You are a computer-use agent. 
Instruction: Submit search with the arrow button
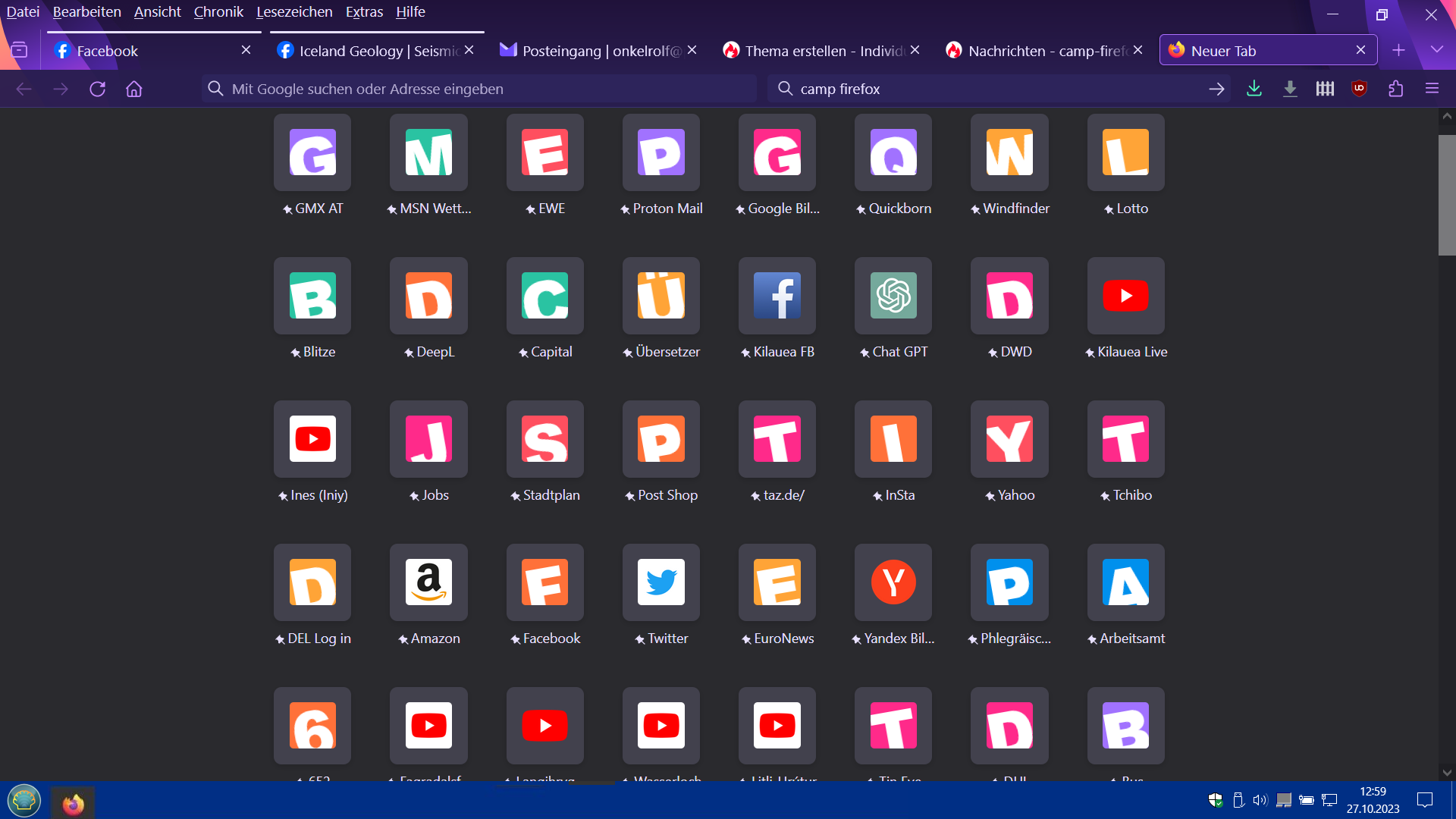1216,89
